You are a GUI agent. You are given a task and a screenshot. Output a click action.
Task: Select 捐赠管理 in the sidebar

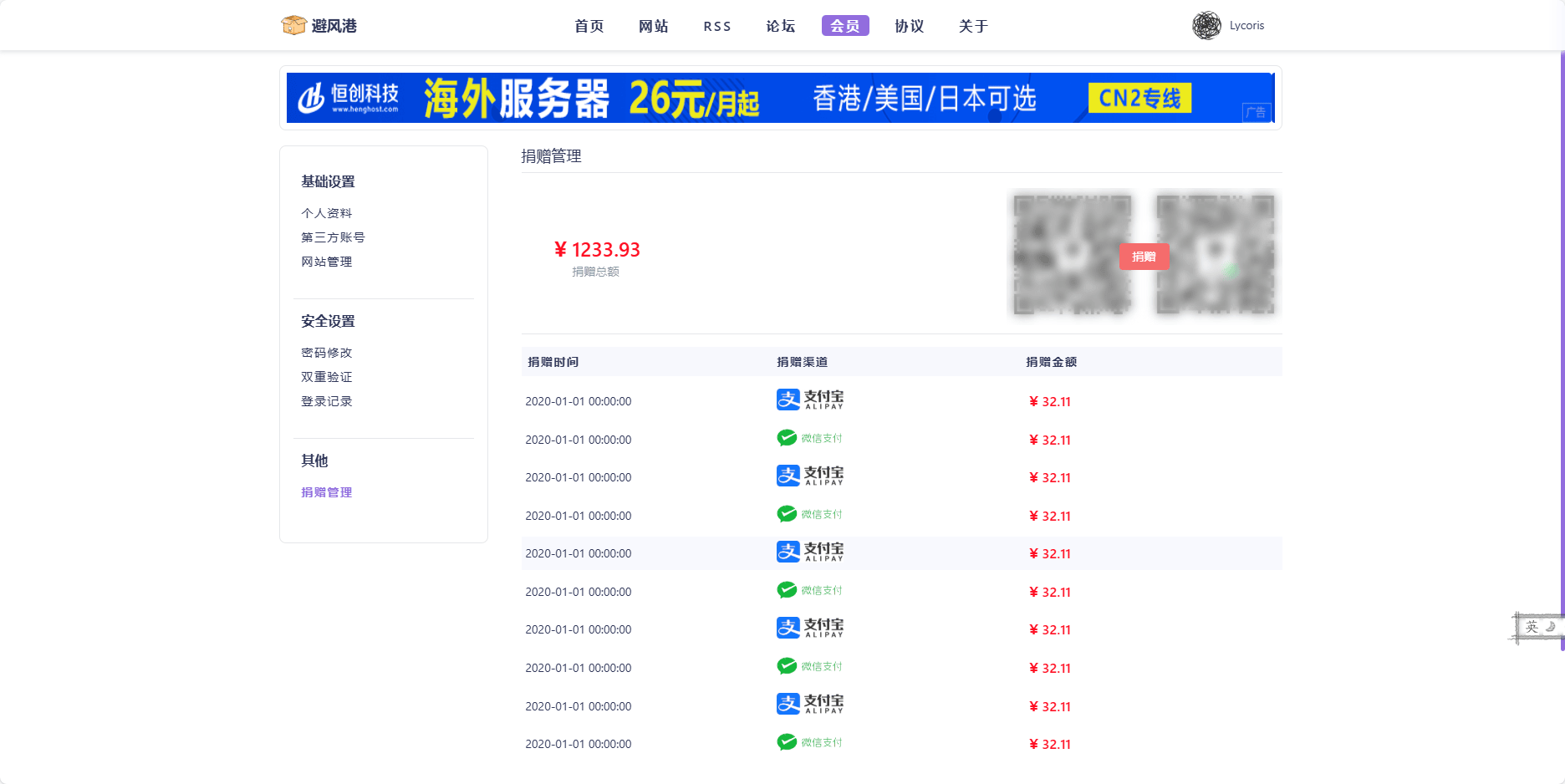click(x=327, y=492)
